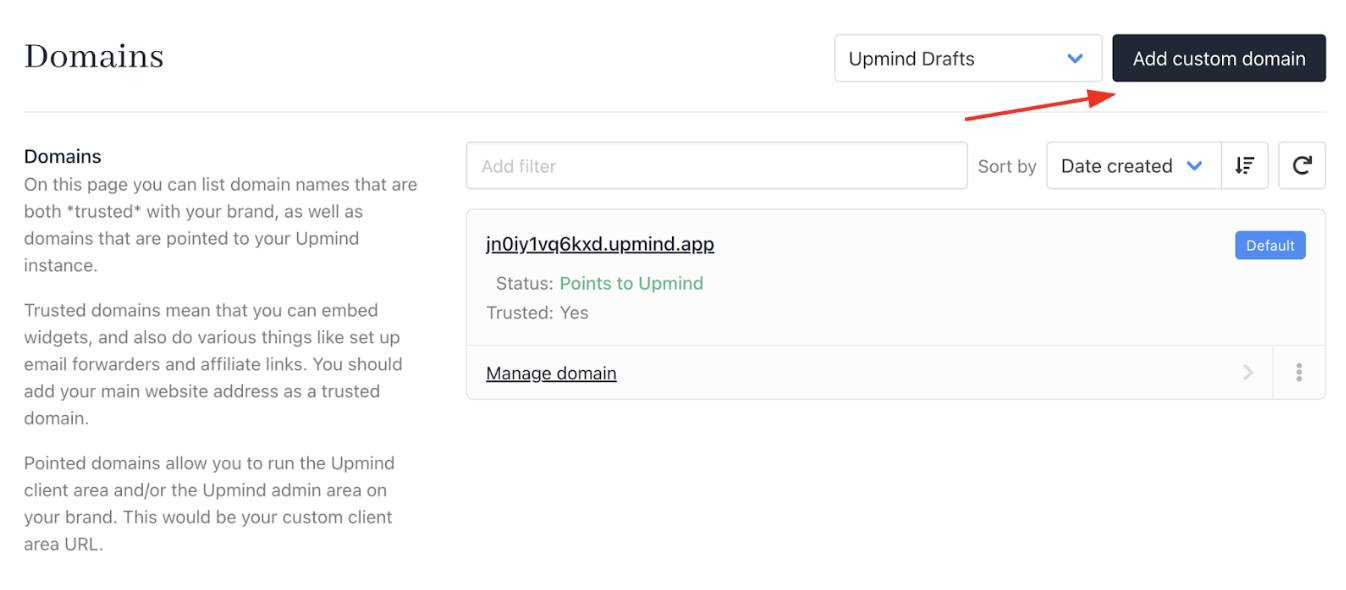Viewport: 1346px width, 590px height.
Task: Open the Upmind Drafts brand dropdown
Action: (968, 59)
